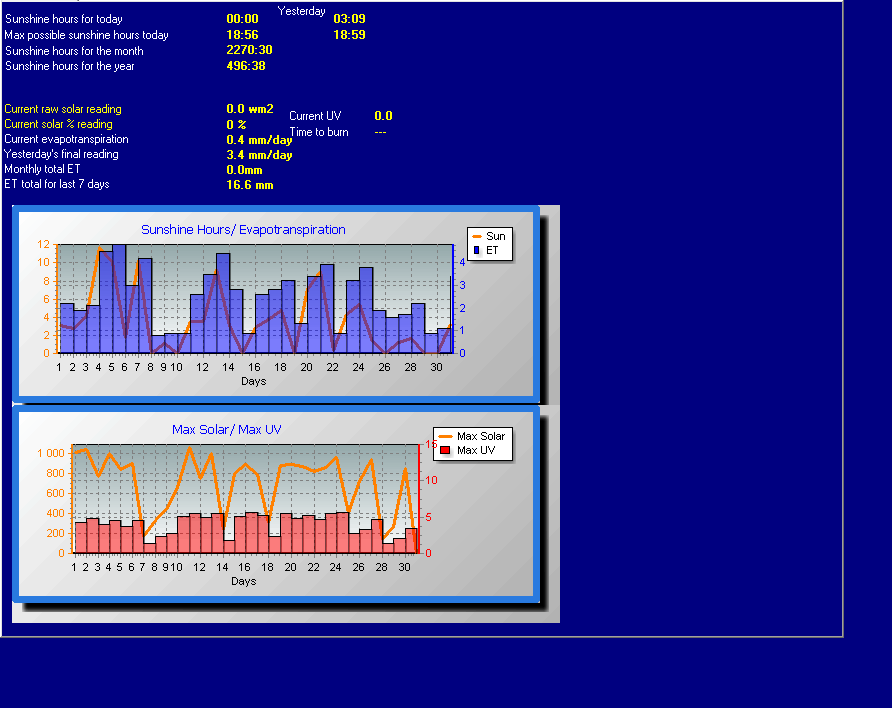Click the Max UV red legend swatch
This screenshot has width=892, height=708.
tap(444, 451)
